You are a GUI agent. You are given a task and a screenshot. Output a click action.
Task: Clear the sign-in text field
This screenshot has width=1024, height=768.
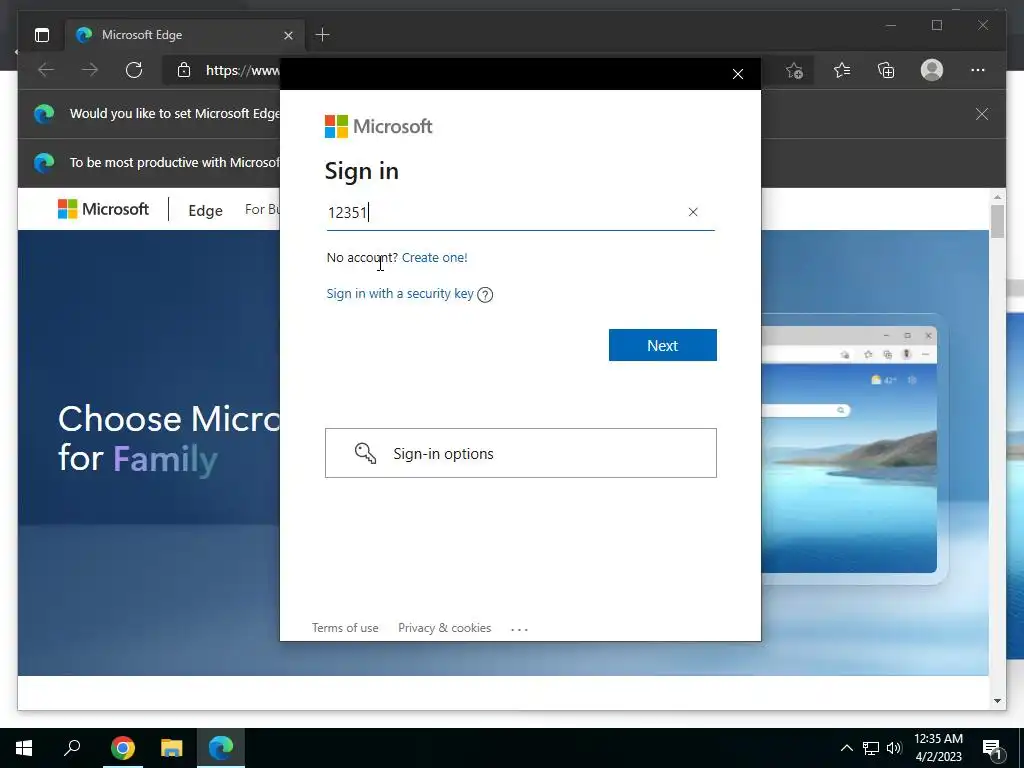693,212
